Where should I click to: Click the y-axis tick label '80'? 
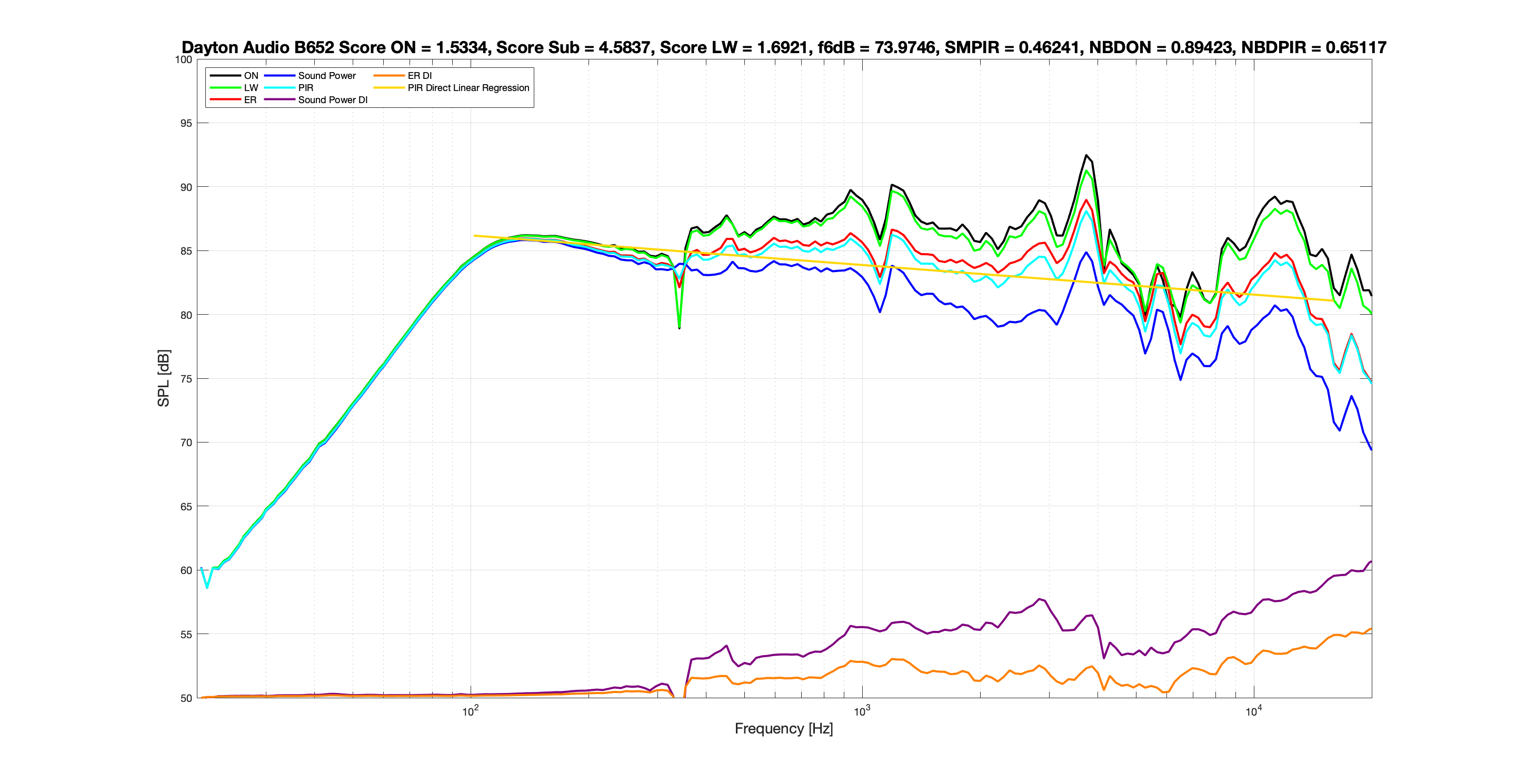pos(186,315)
